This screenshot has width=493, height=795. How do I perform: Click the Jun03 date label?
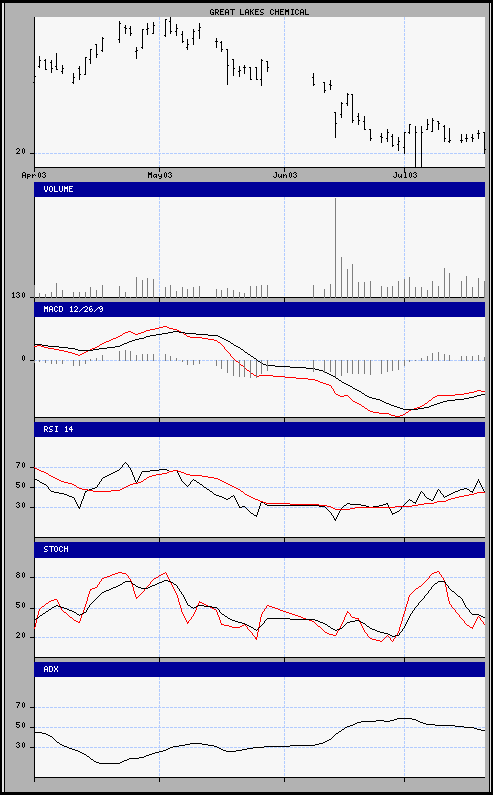pos(285,175)
